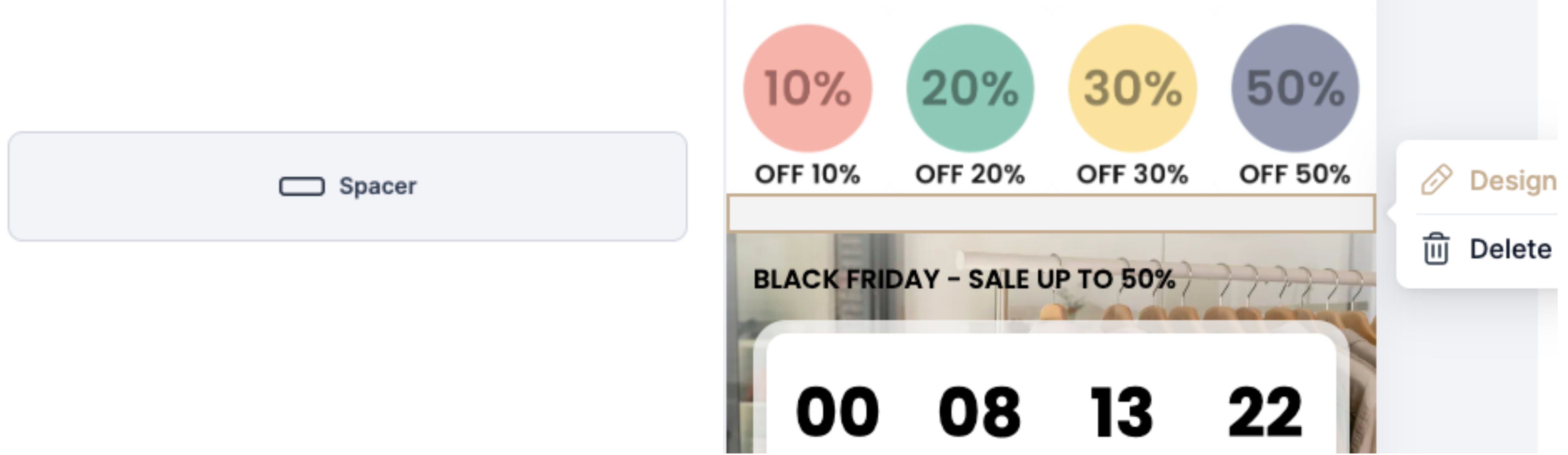The width and height of the screenshot is (1568, 455).
Task: Click the pencil icon beside Design
Action: [x=1437, y=180]
